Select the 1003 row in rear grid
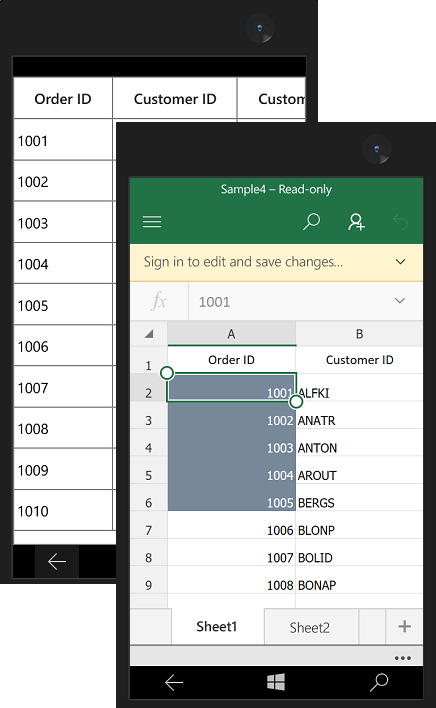436x708 pixels. (63, 223)
